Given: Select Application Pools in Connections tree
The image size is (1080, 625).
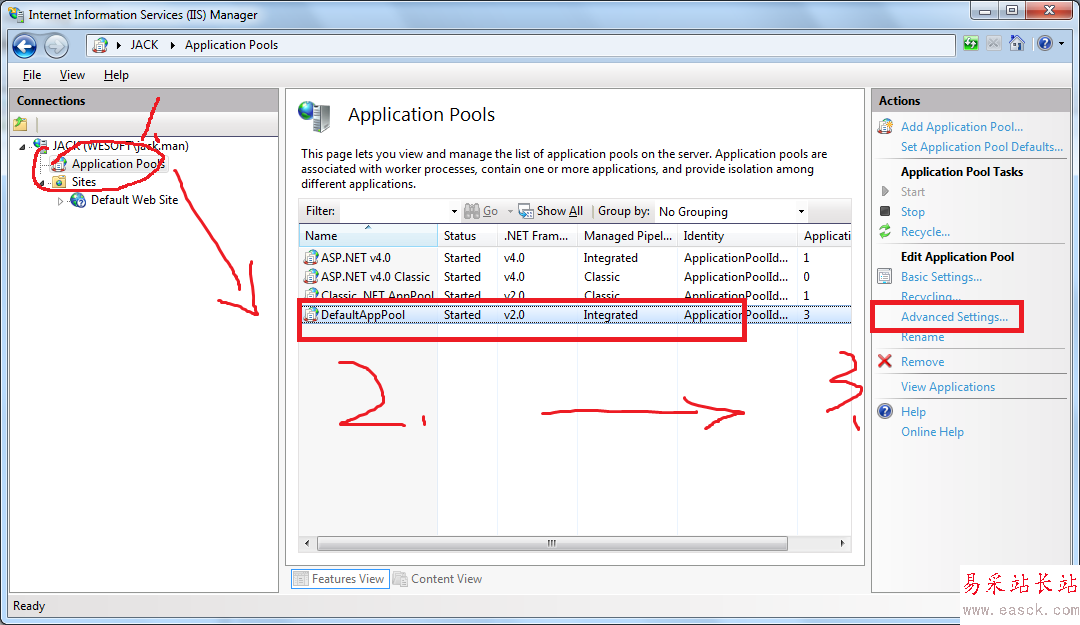Looking at the screenshot, I should tap(117, 164).
